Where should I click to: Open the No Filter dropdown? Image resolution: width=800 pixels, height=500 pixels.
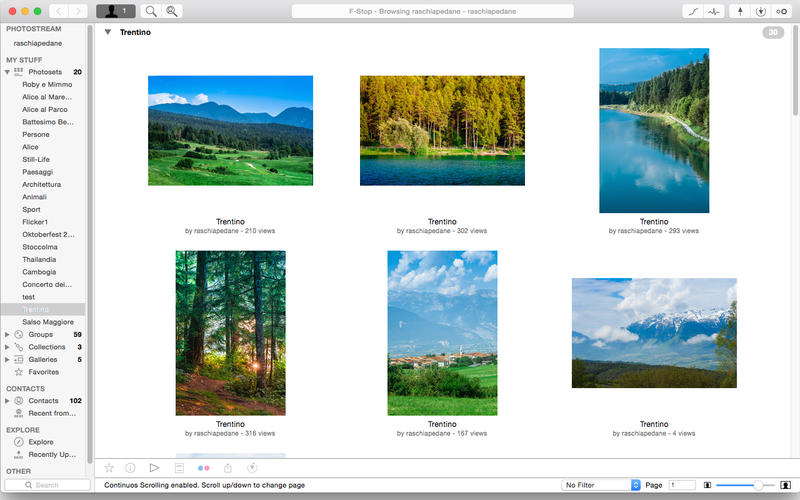(x=601, y=485)
